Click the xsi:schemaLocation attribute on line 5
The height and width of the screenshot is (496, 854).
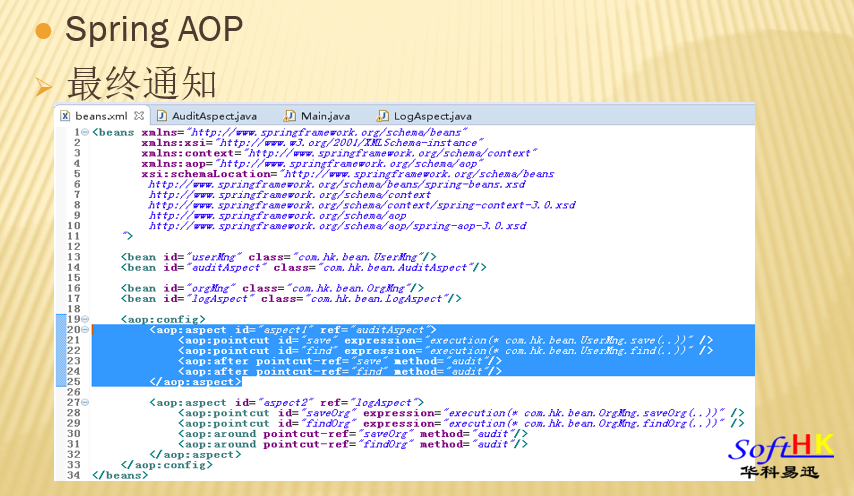pyautogui.click(x=348, y=174)
